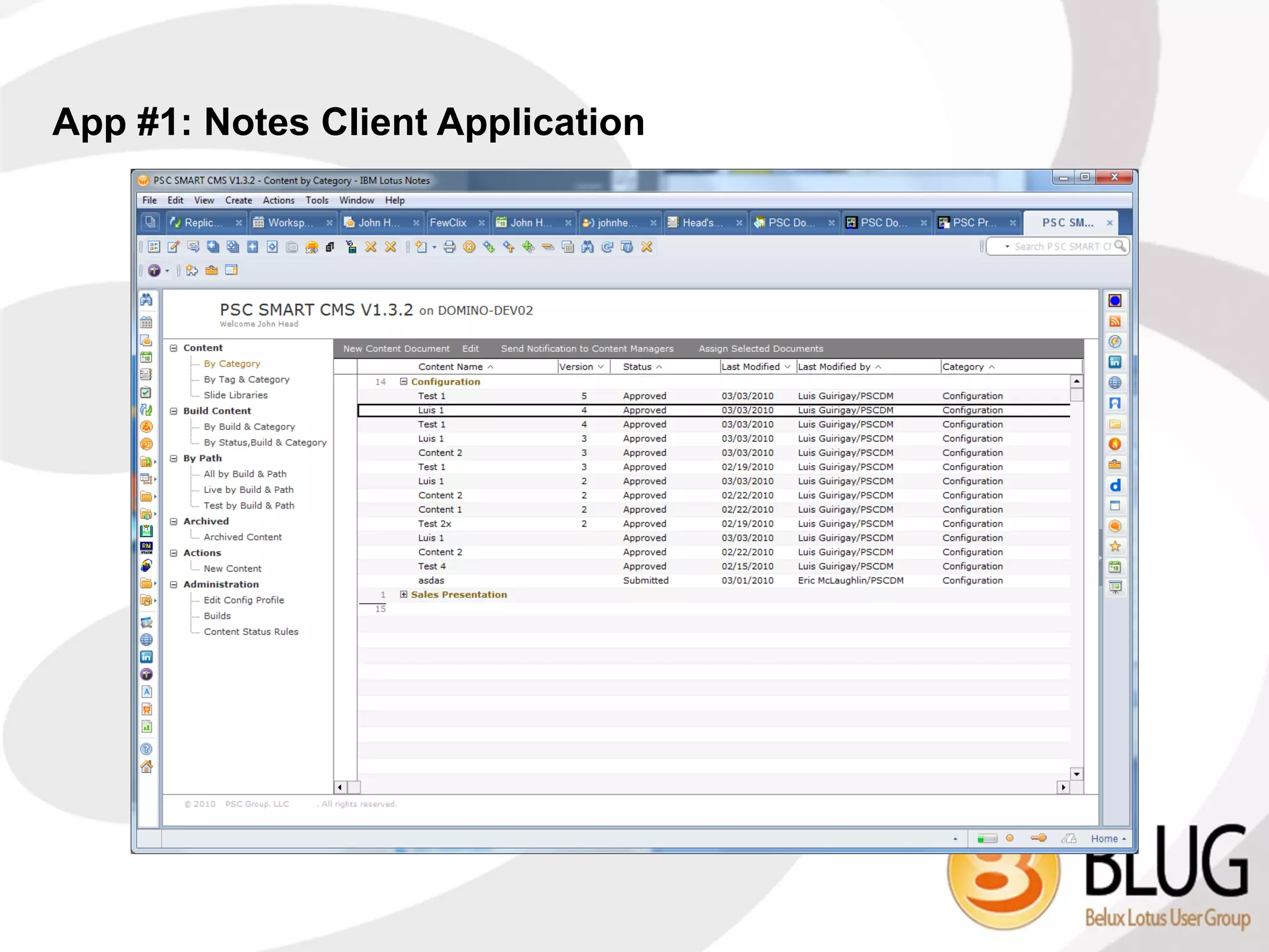Click the orange toolbox icon on second toolbar row
This screenshot has height=952, width=1269.
point(211,270)
